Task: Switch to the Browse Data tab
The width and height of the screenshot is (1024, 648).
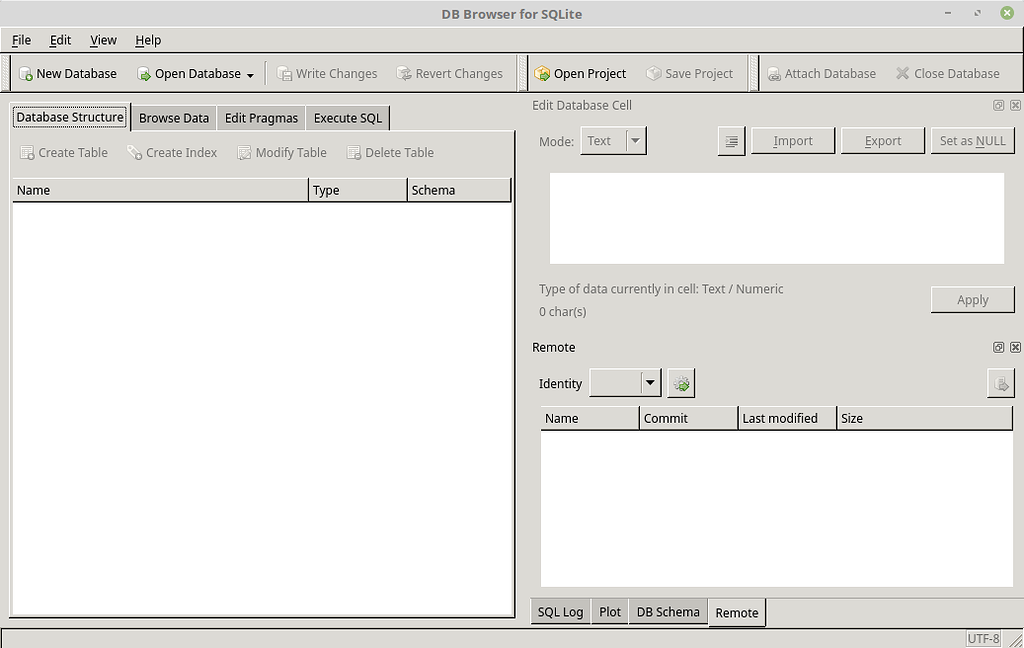Action: pyautogui.click(x=173, y=117)
